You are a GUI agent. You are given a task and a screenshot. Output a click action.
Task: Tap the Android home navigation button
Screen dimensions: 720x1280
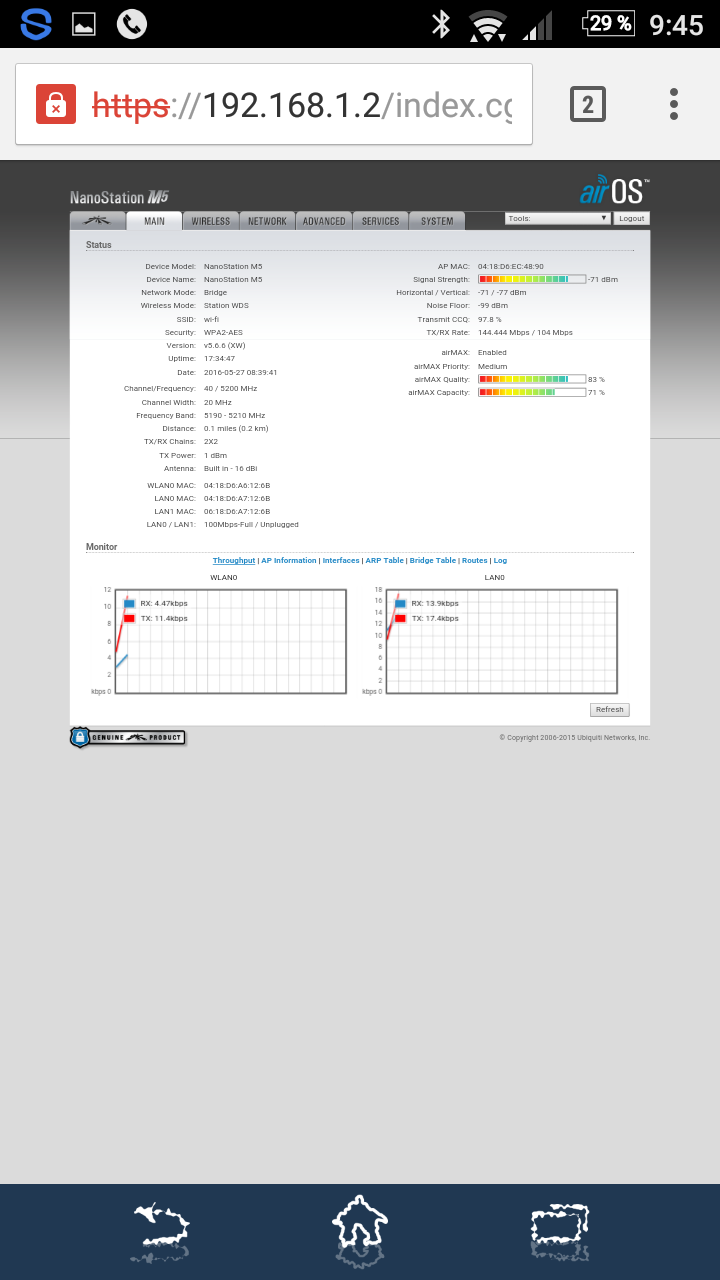point(360,1230)
